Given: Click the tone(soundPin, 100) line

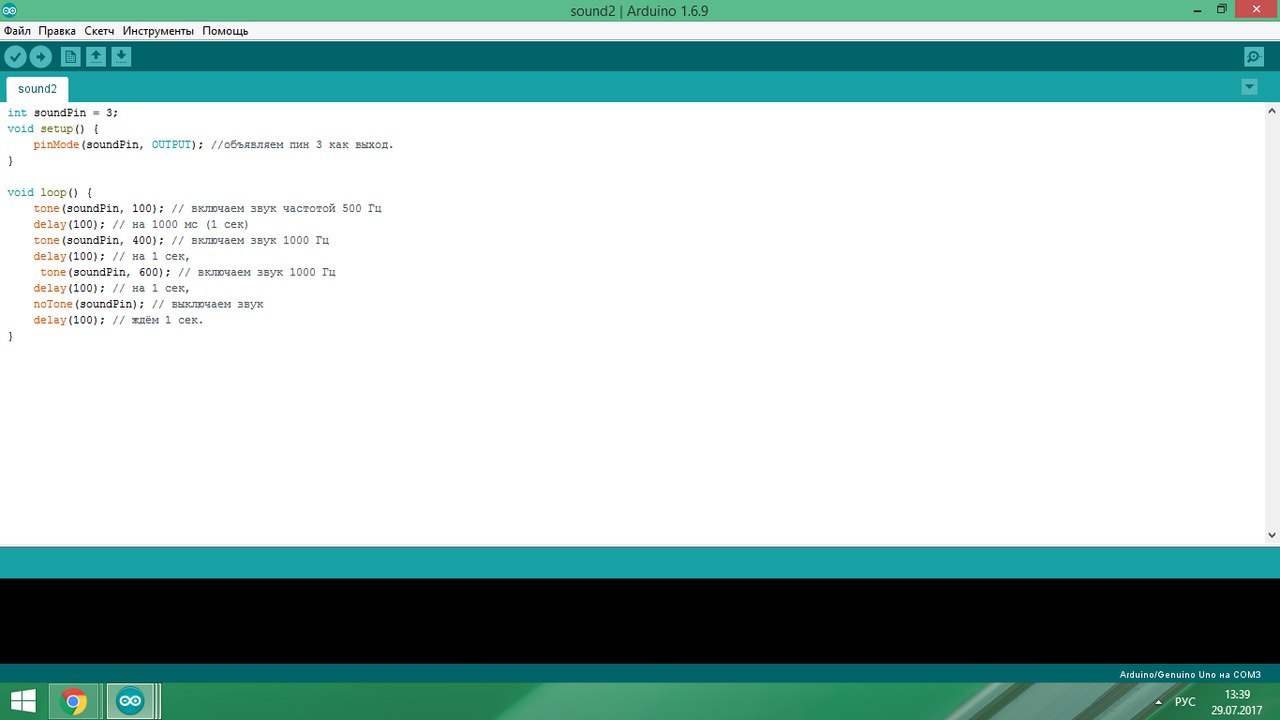Looking at the screenshot, I should [207, 209].
